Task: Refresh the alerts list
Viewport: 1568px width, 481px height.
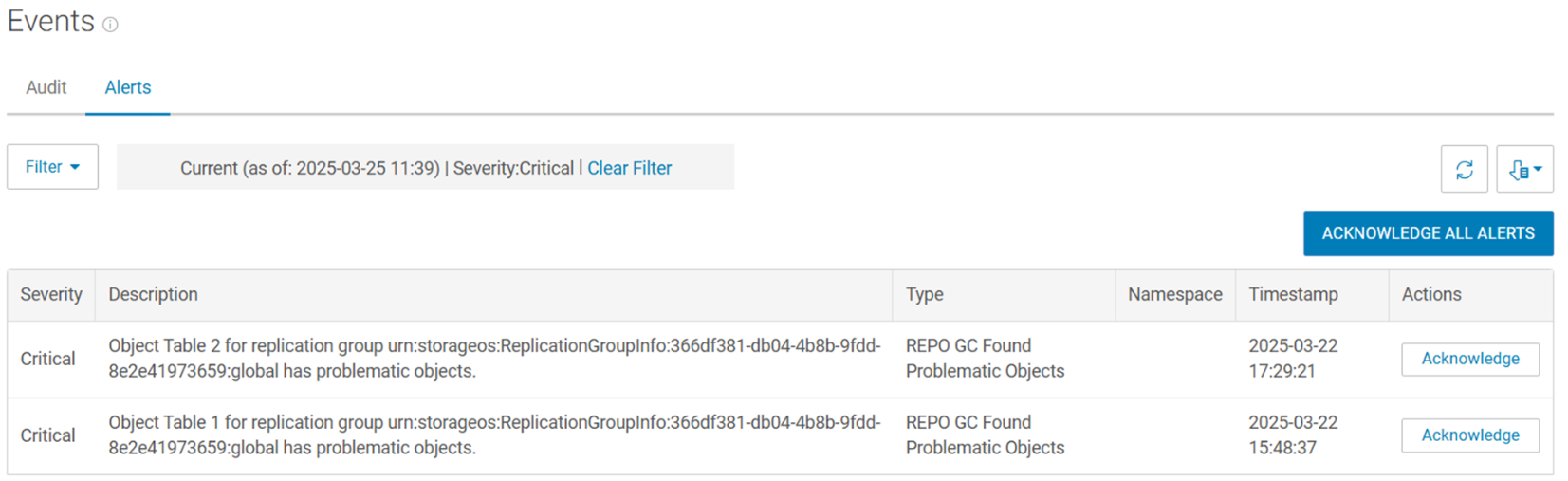Action: click(x=1464, y=169)
